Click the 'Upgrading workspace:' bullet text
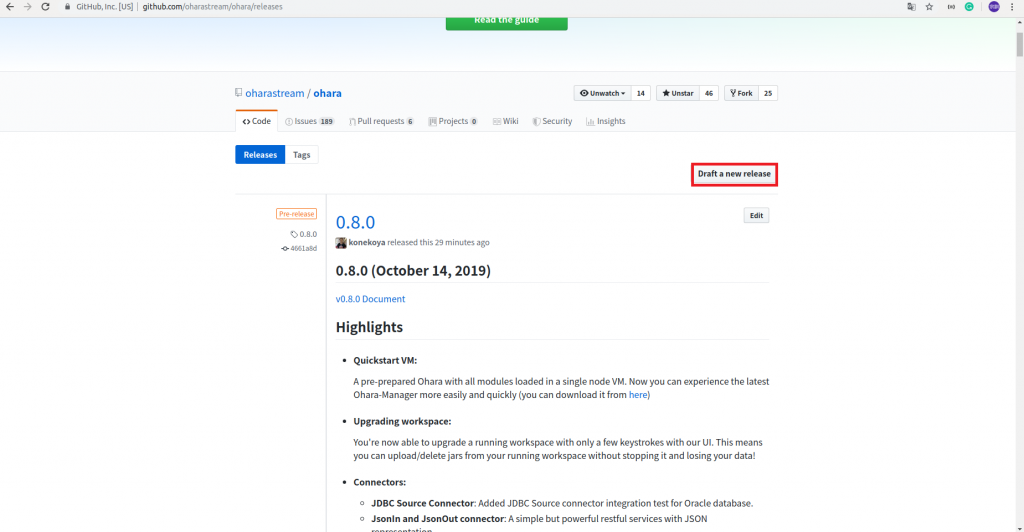The height and width of the screenshot is (532, 1024). (x=402, y=422)
